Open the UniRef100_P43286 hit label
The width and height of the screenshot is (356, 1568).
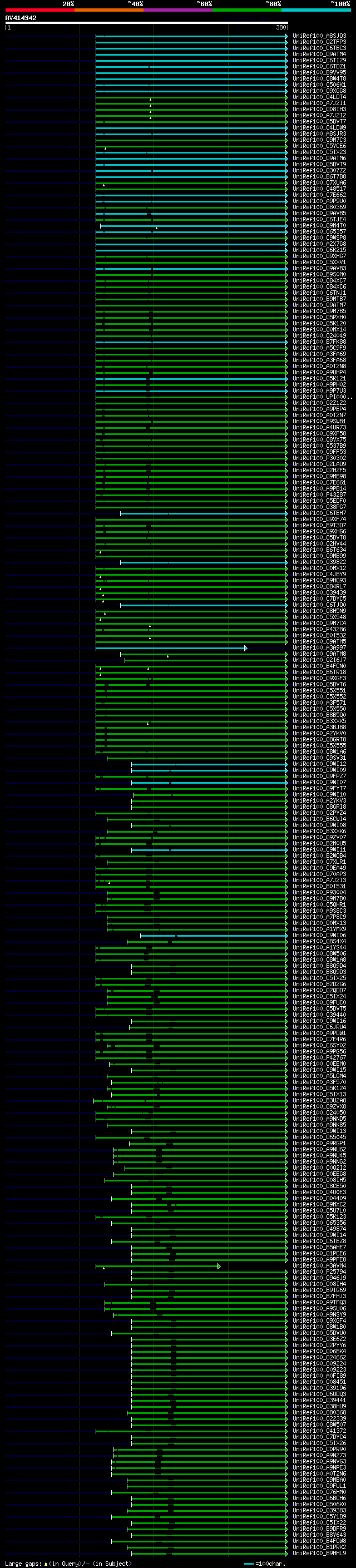click(319, 630)
